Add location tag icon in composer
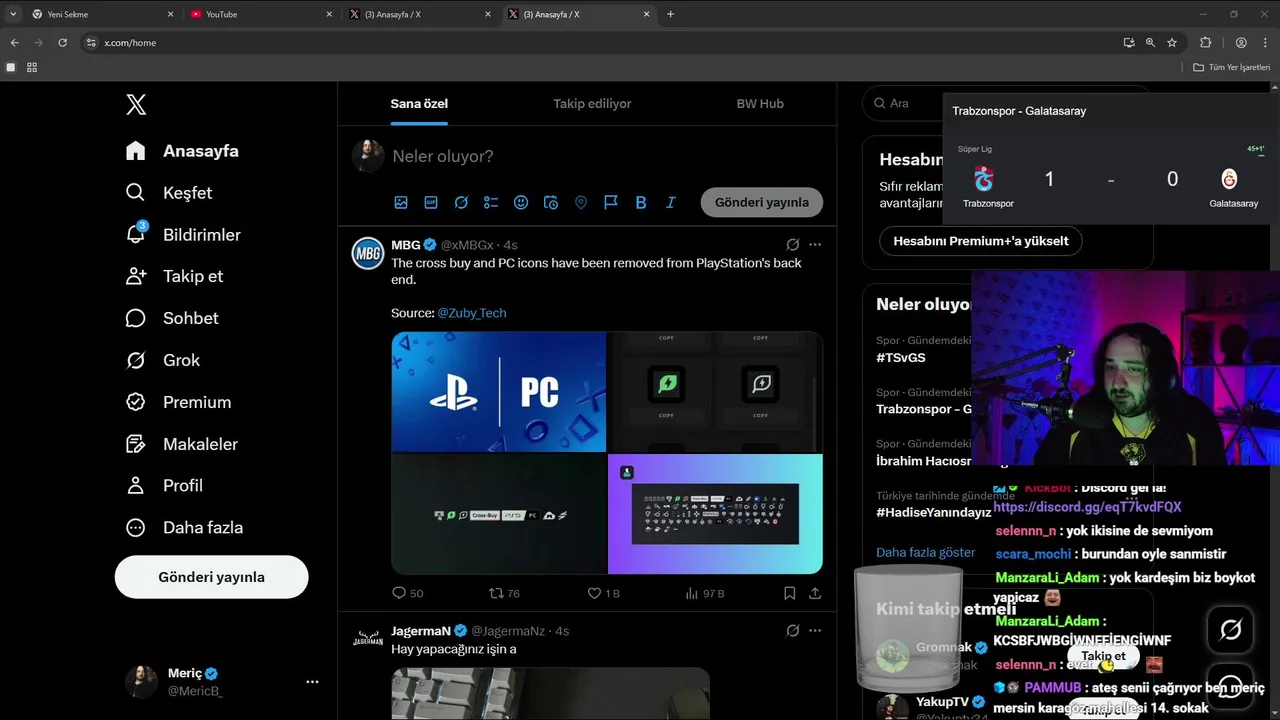The height and width of the screenshot is (720, 1280). [581, 202]
